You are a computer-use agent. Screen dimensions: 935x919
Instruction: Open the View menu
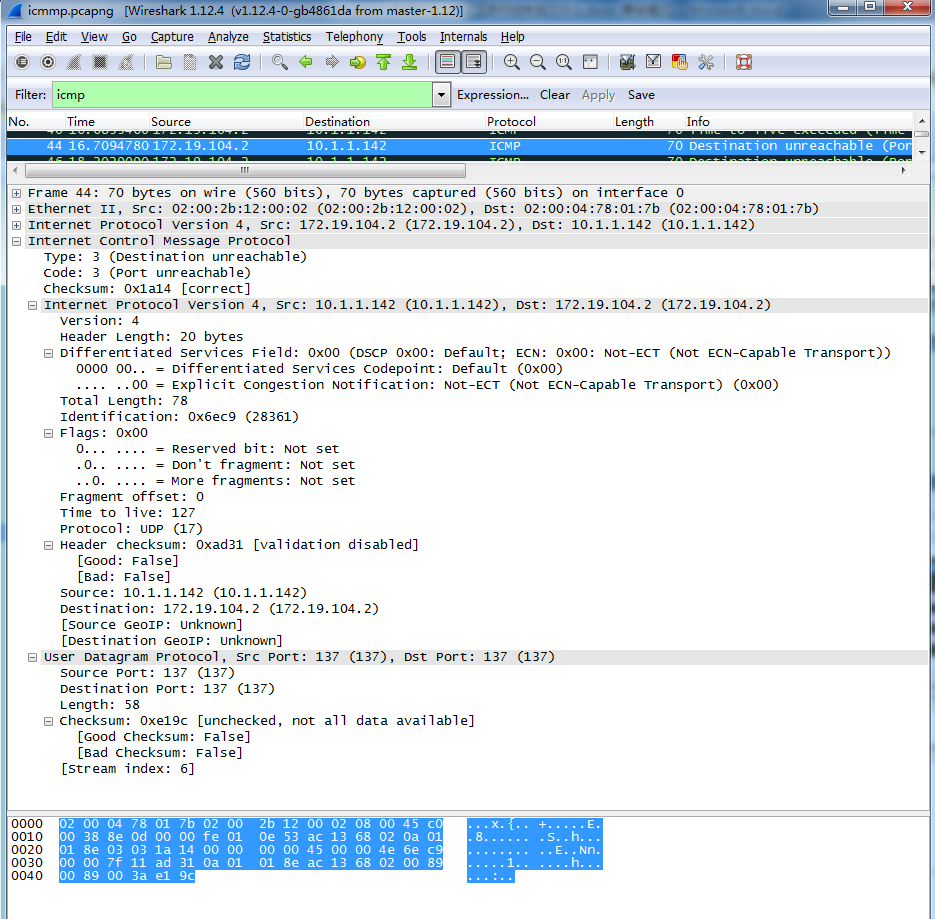coord(94,37)
